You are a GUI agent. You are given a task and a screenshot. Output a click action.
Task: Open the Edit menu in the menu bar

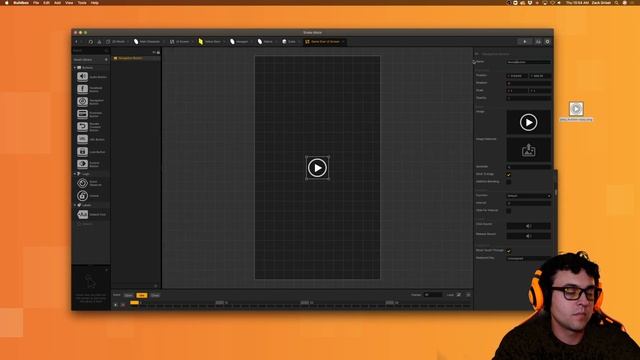click(x=47, y=3)
